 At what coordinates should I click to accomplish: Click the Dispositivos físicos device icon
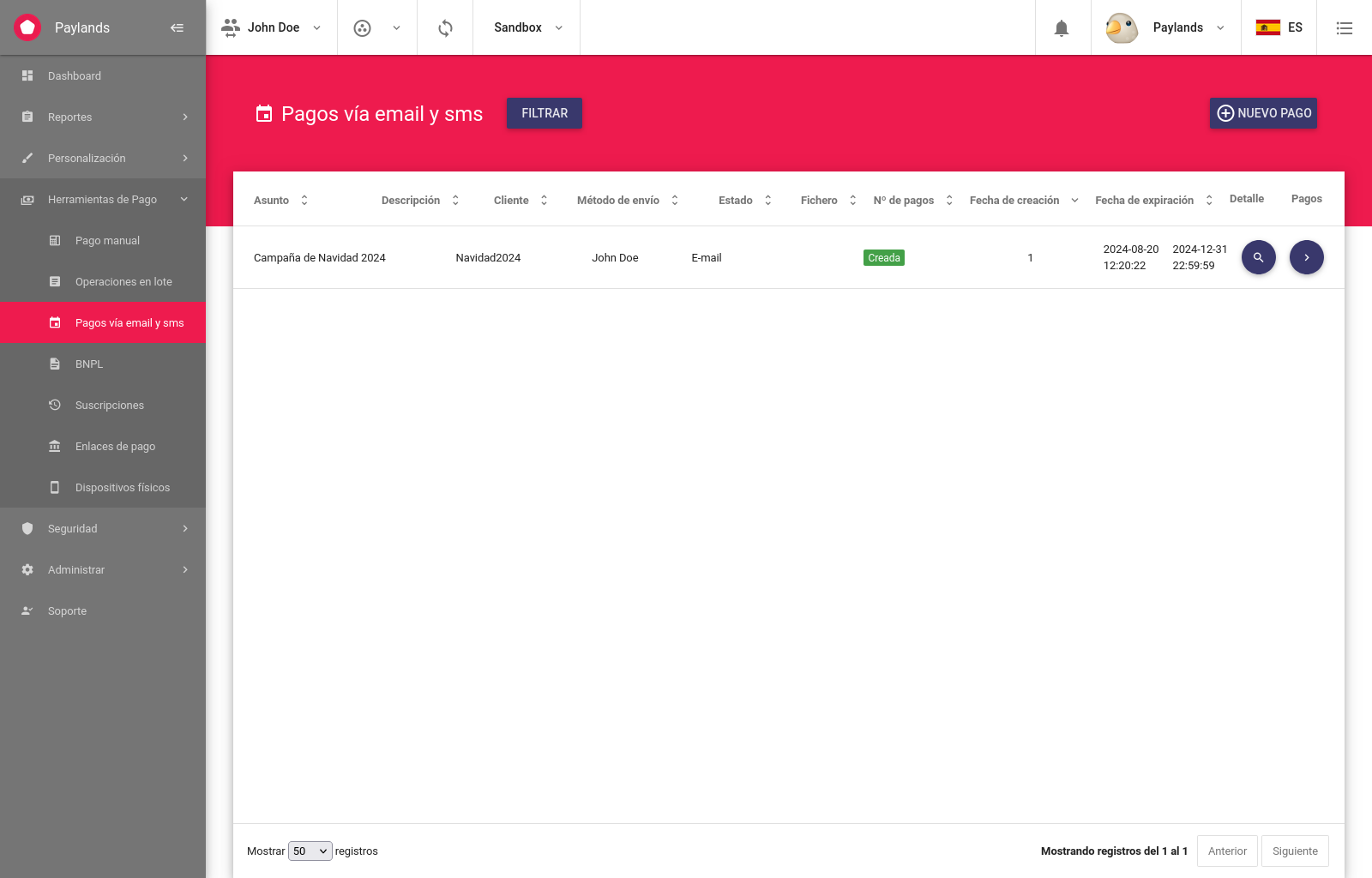55,487
